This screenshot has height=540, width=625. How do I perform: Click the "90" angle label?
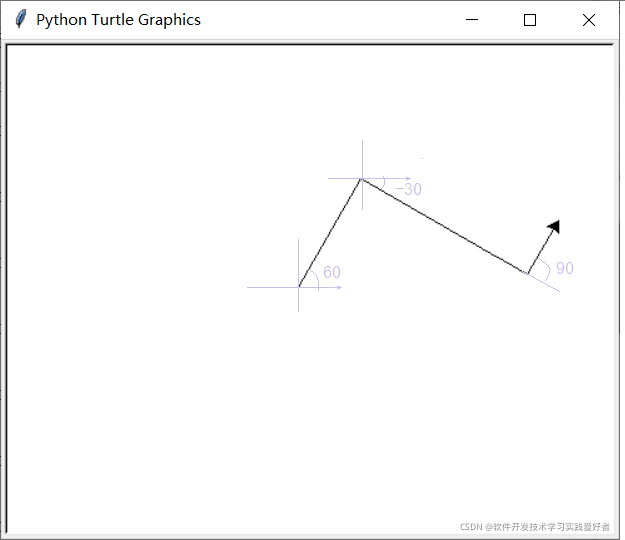pos(565,268)
